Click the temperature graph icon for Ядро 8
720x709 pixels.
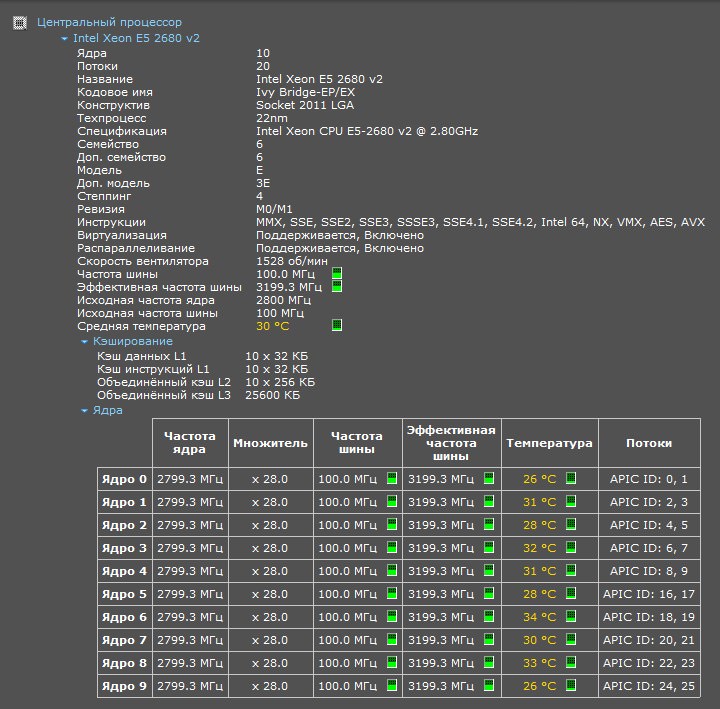coord(571,662)
